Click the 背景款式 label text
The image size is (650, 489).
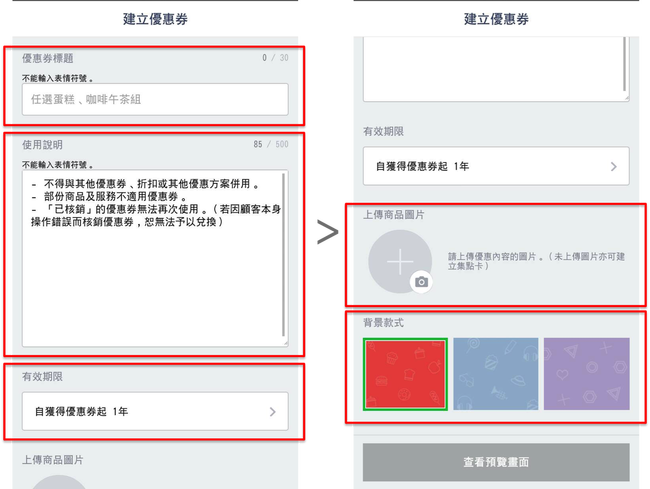coord(383,322)
